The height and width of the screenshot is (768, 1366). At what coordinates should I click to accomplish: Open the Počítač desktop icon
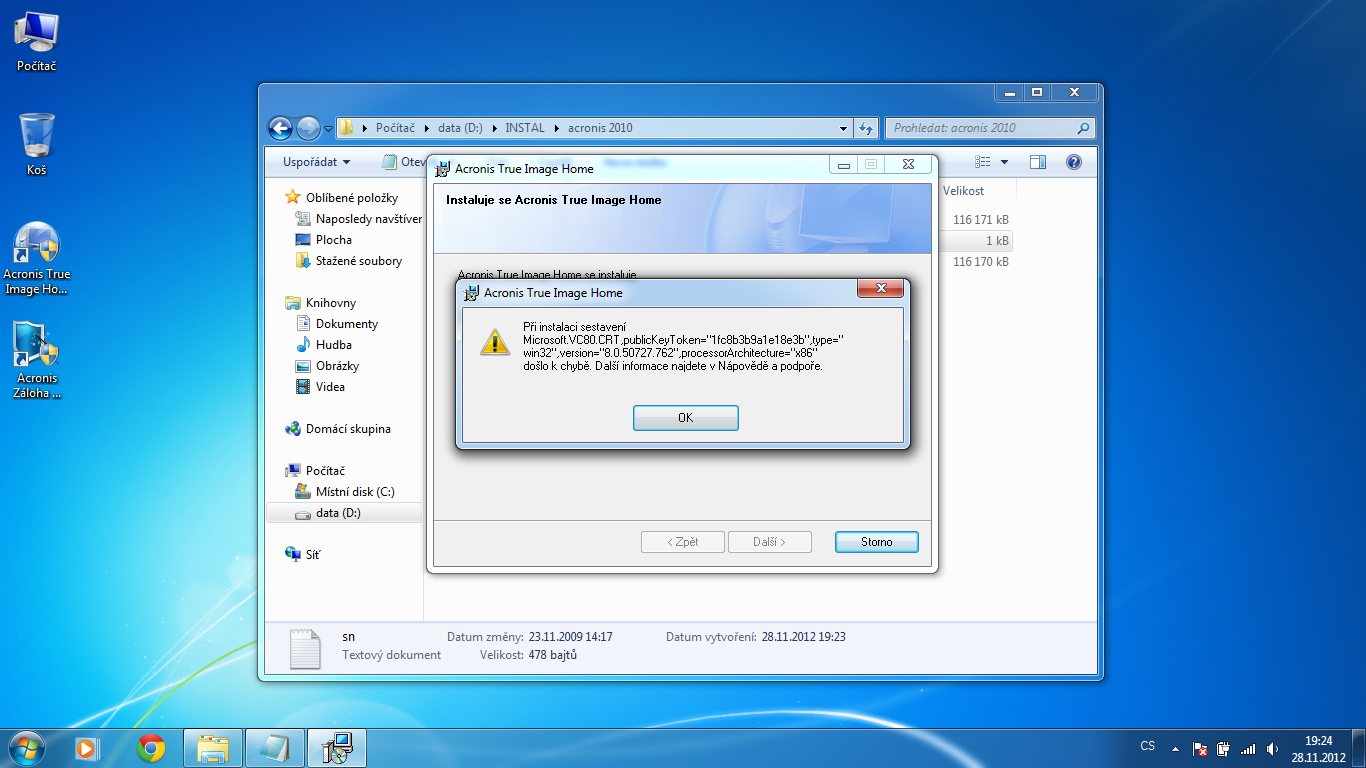pyautogui.click(x=37, y=41)
